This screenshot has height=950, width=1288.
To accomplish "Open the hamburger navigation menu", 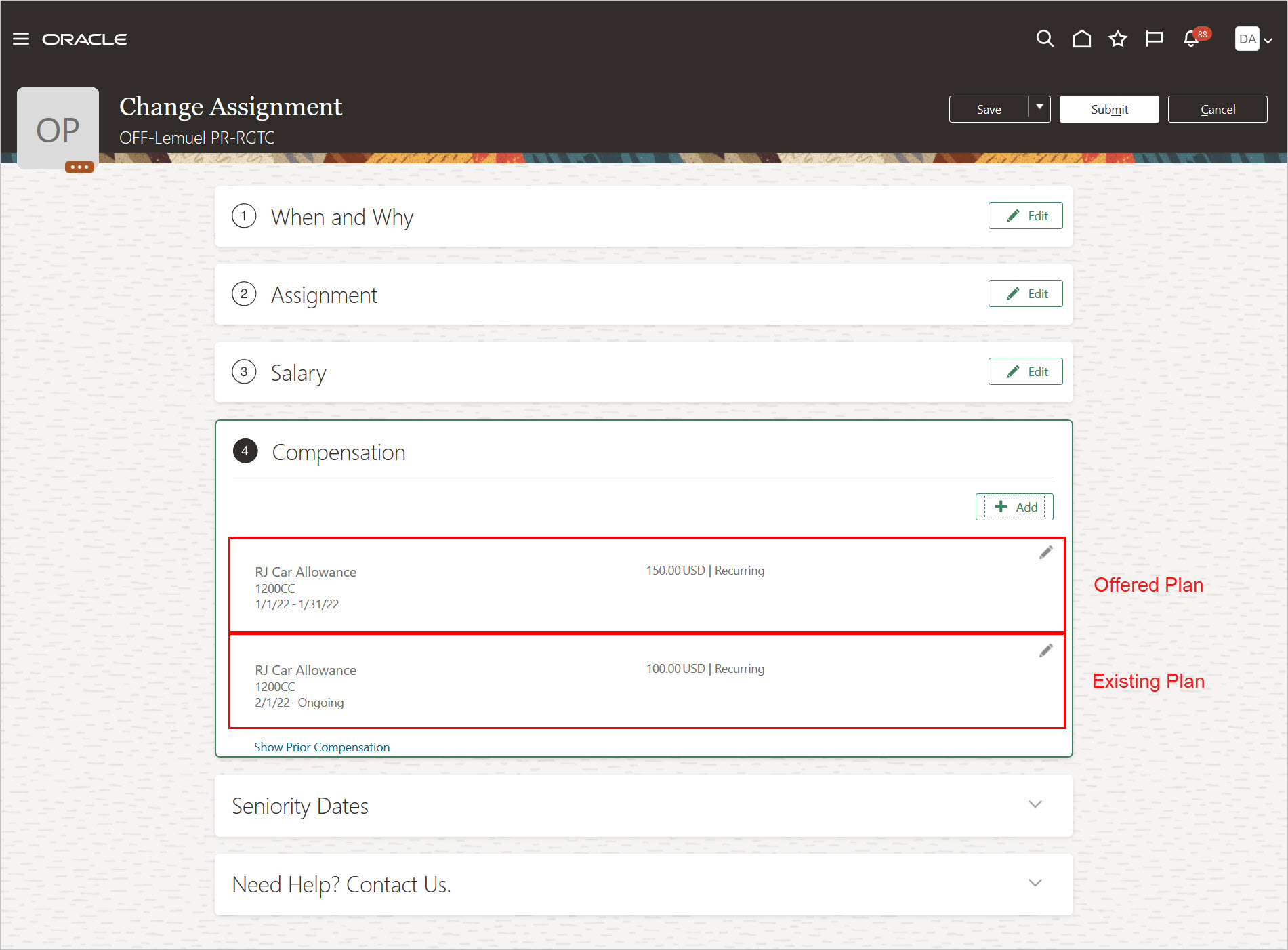I will [21, 39].
